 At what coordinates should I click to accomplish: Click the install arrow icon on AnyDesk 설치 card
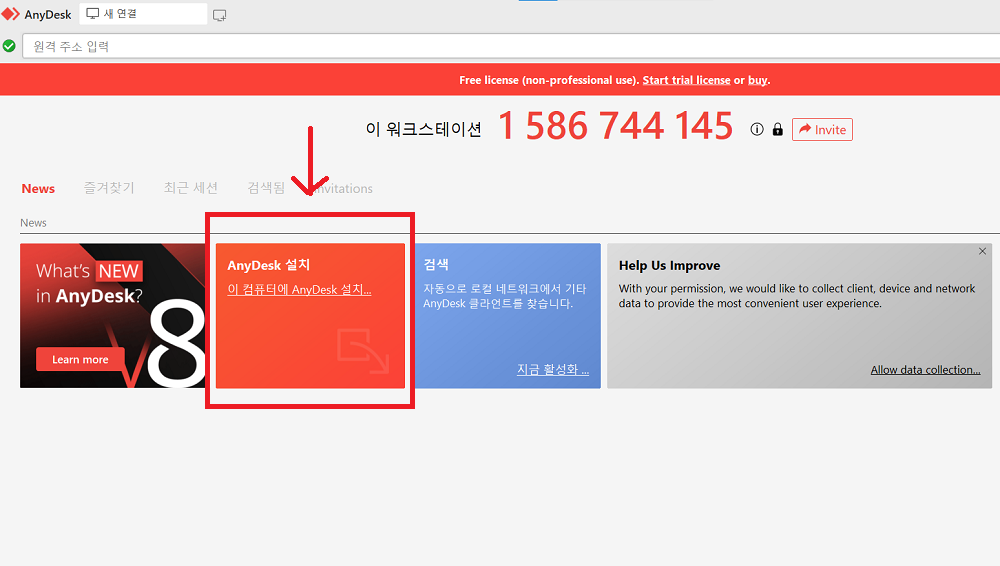(x=363, y=350)
